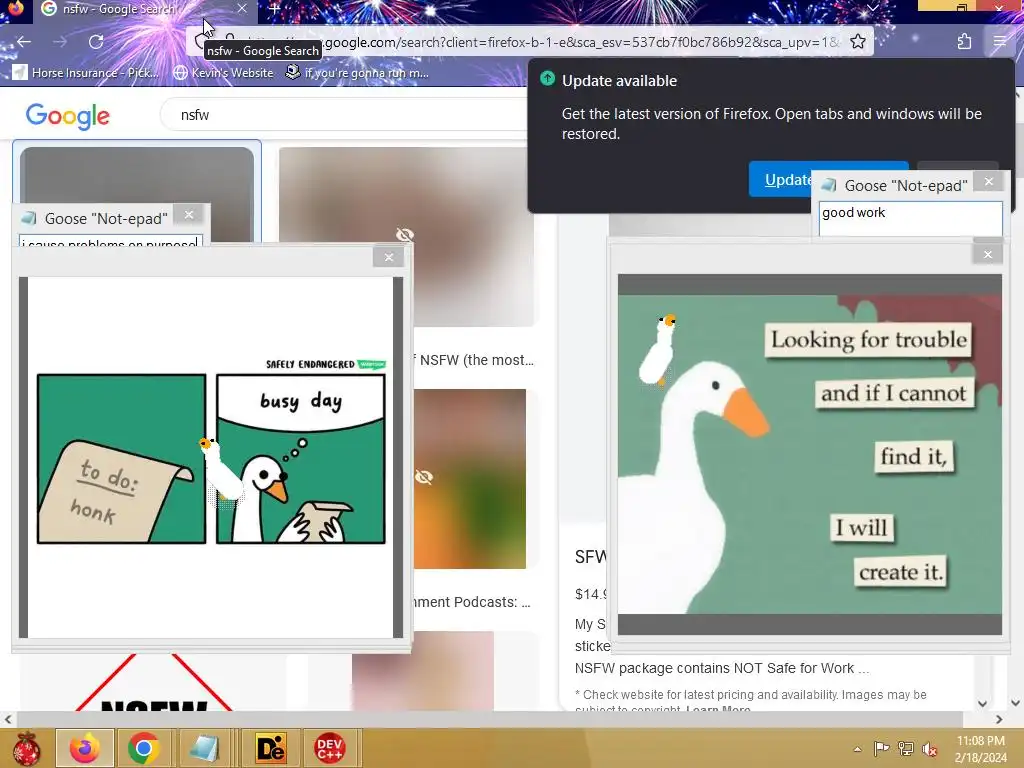Click the page vertical scrollbar down arrow

tap(1016, 703)
